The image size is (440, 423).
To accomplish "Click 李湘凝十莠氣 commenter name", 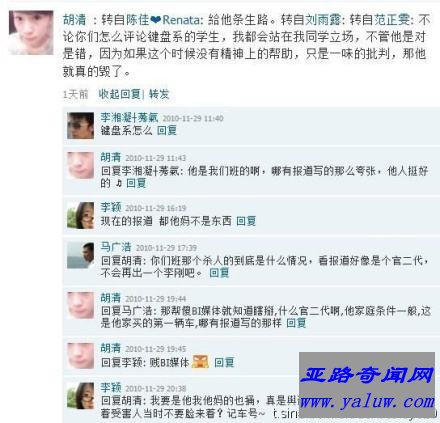I will (129, 117).
